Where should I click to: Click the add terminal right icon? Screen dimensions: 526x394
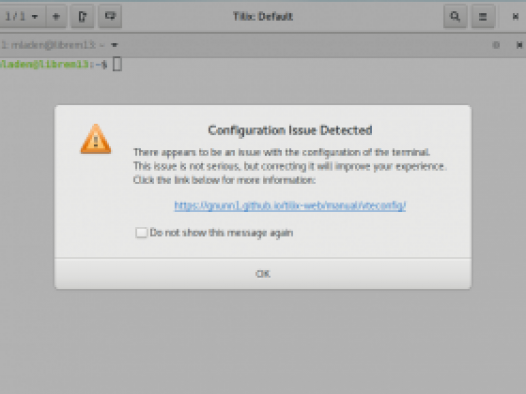point(83,16)
